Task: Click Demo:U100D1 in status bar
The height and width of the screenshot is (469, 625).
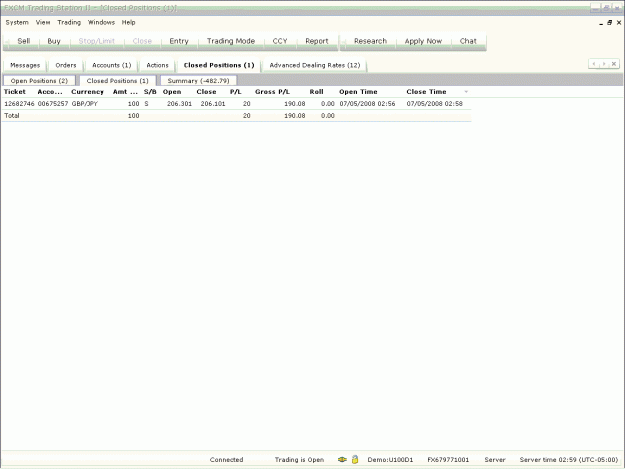Action: [x=390, y=459]
